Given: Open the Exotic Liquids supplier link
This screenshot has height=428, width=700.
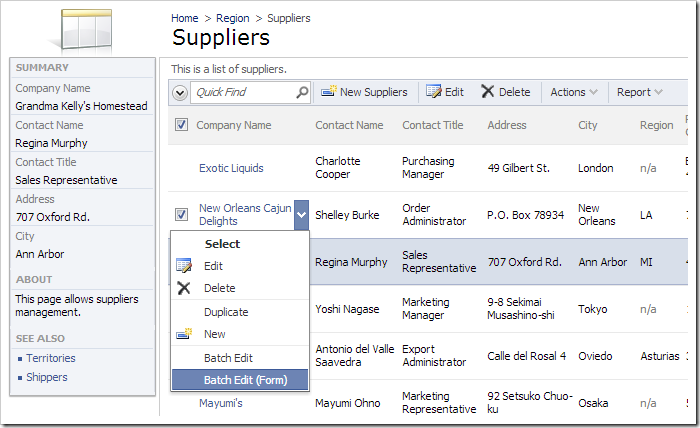Looking at the screenshot, I should point(231,168).
